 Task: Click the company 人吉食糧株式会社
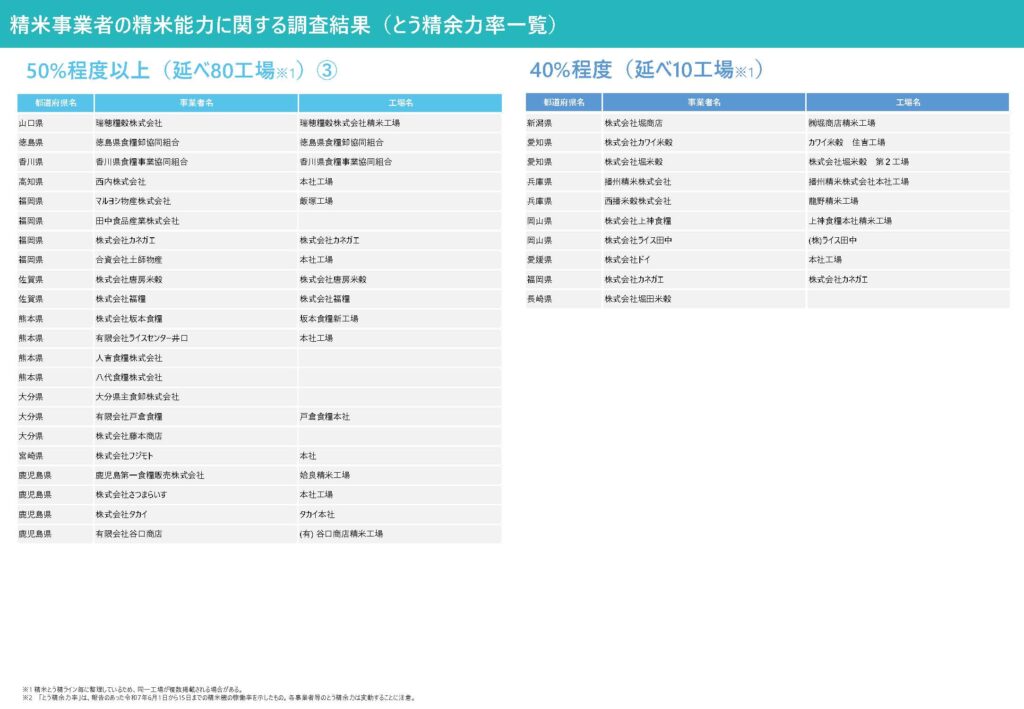pos(129,358)
